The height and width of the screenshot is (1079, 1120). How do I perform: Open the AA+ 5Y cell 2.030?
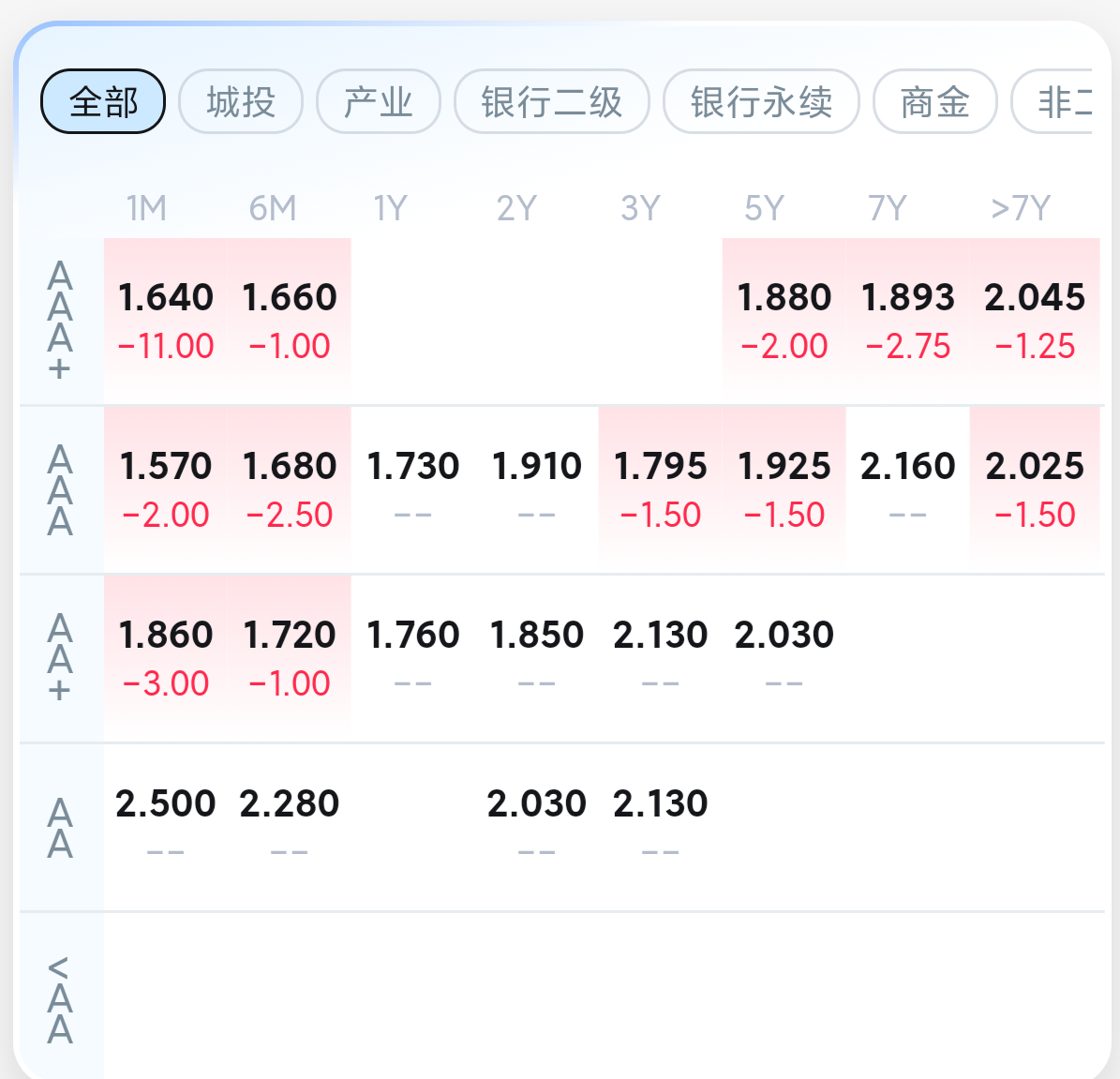coord(784,658)
